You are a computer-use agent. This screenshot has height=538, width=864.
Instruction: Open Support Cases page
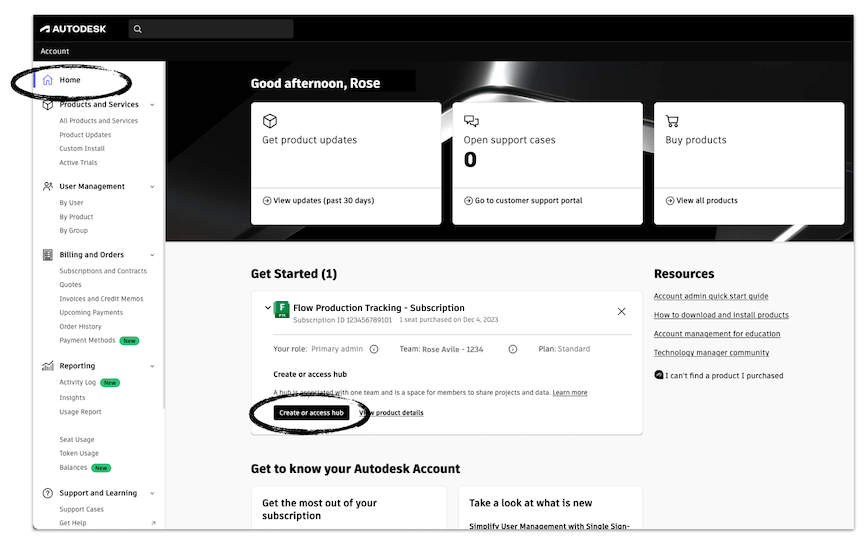tap(82, 509)
